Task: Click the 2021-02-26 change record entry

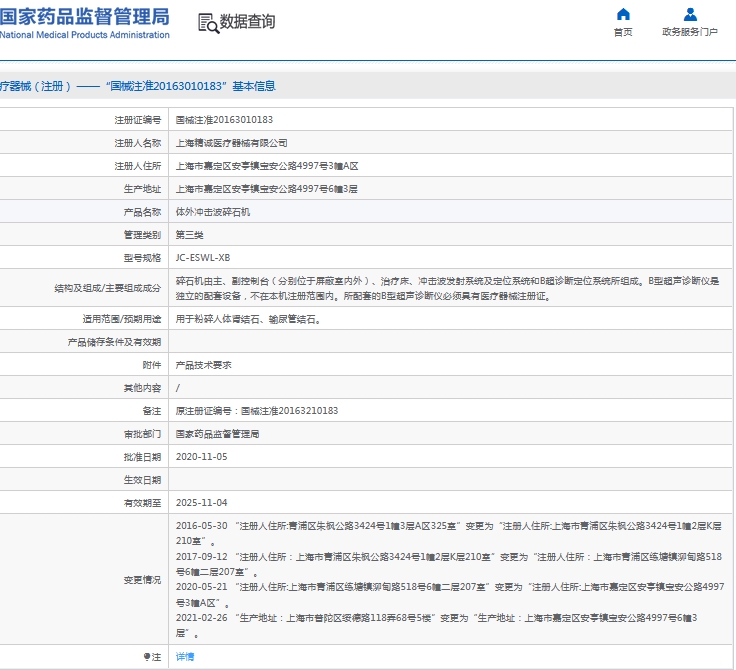Action: pos(437,625)
